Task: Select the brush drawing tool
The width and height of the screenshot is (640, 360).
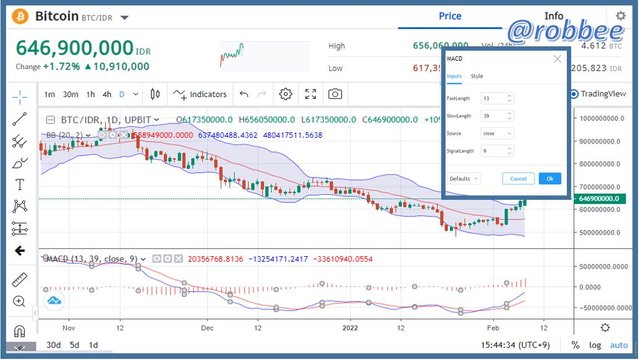Action: click(19, 163)
